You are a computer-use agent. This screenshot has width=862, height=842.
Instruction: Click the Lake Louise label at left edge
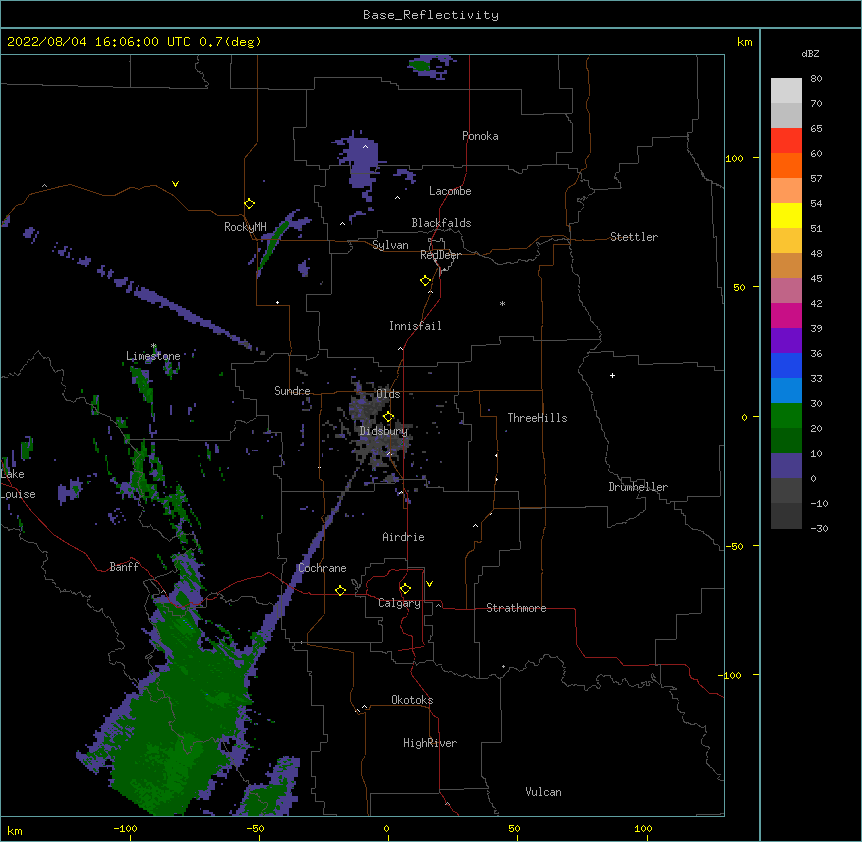click(16, 484)
